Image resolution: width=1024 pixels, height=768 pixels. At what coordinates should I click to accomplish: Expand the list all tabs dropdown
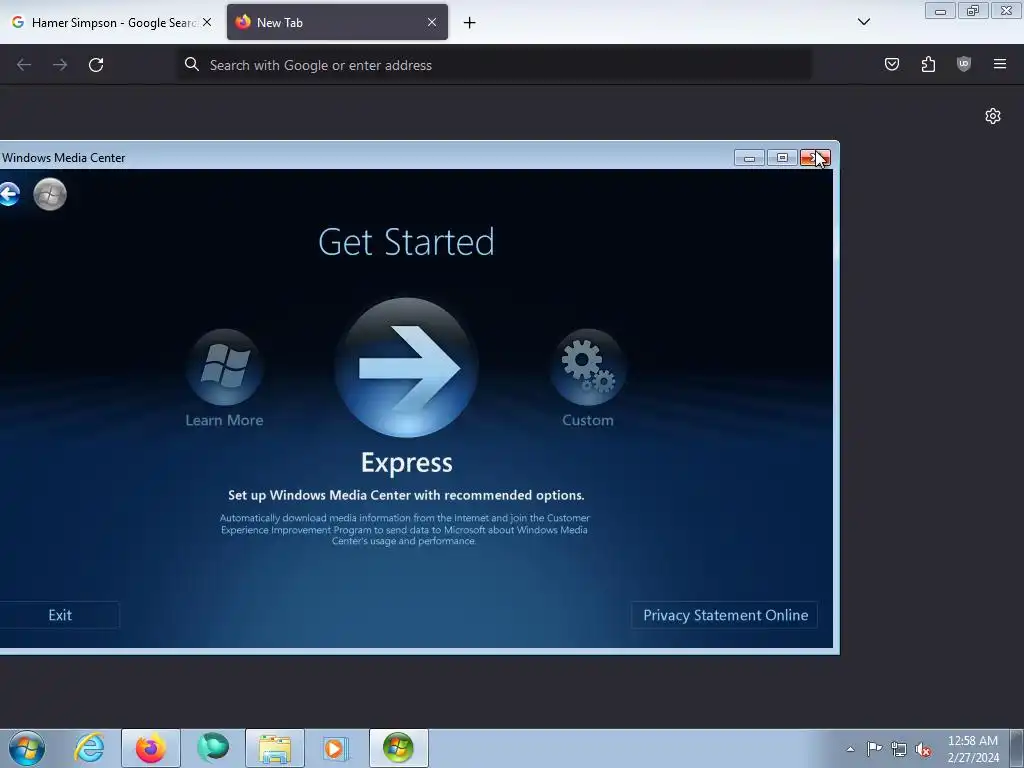(x=863, y=22)
